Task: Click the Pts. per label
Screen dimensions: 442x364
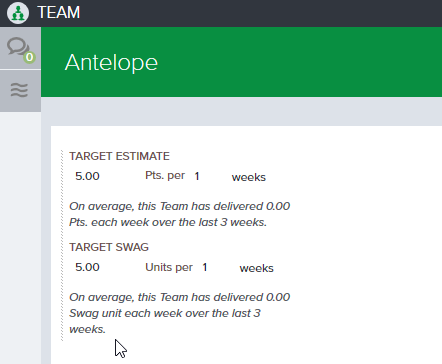Action: [165, 175]
